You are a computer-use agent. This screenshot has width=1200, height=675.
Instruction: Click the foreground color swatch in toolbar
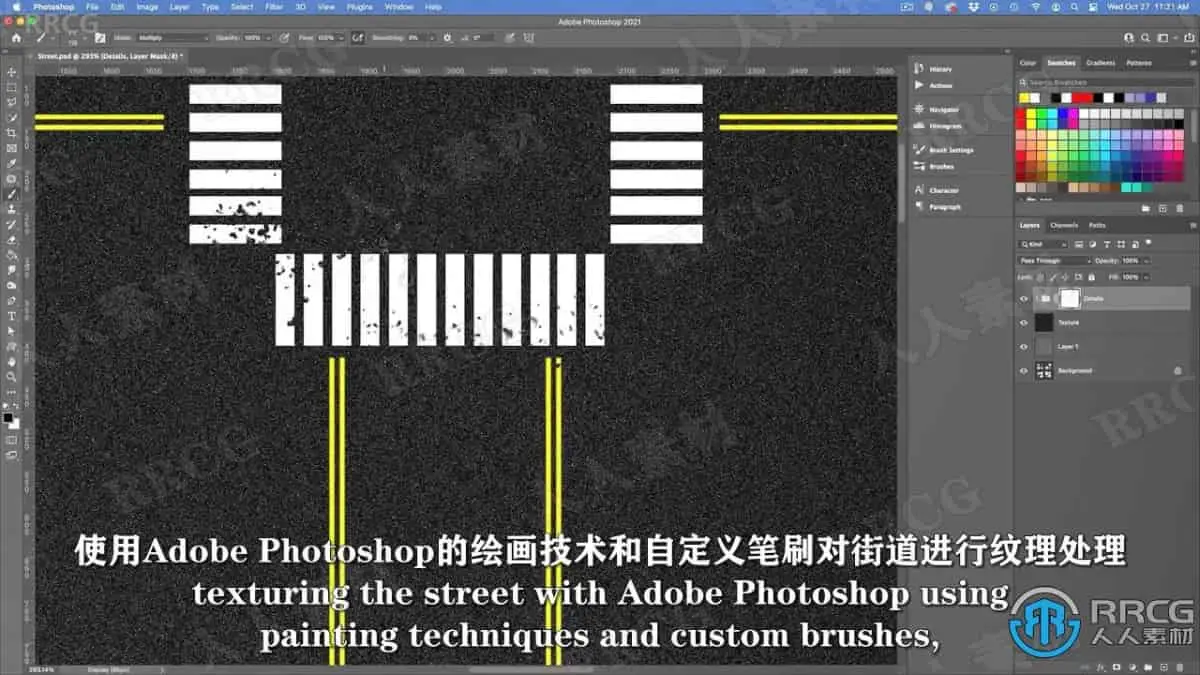click(9, 417)
